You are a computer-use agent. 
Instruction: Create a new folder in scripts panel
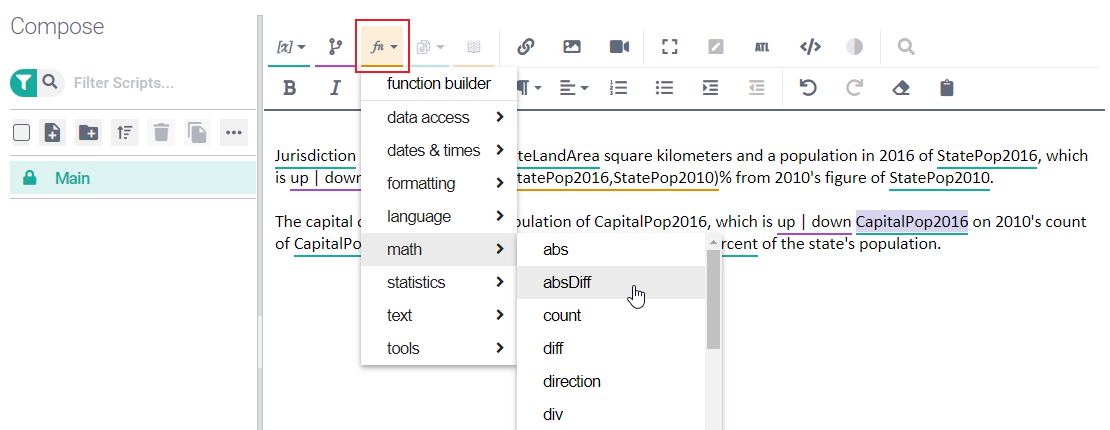[88, 132]
